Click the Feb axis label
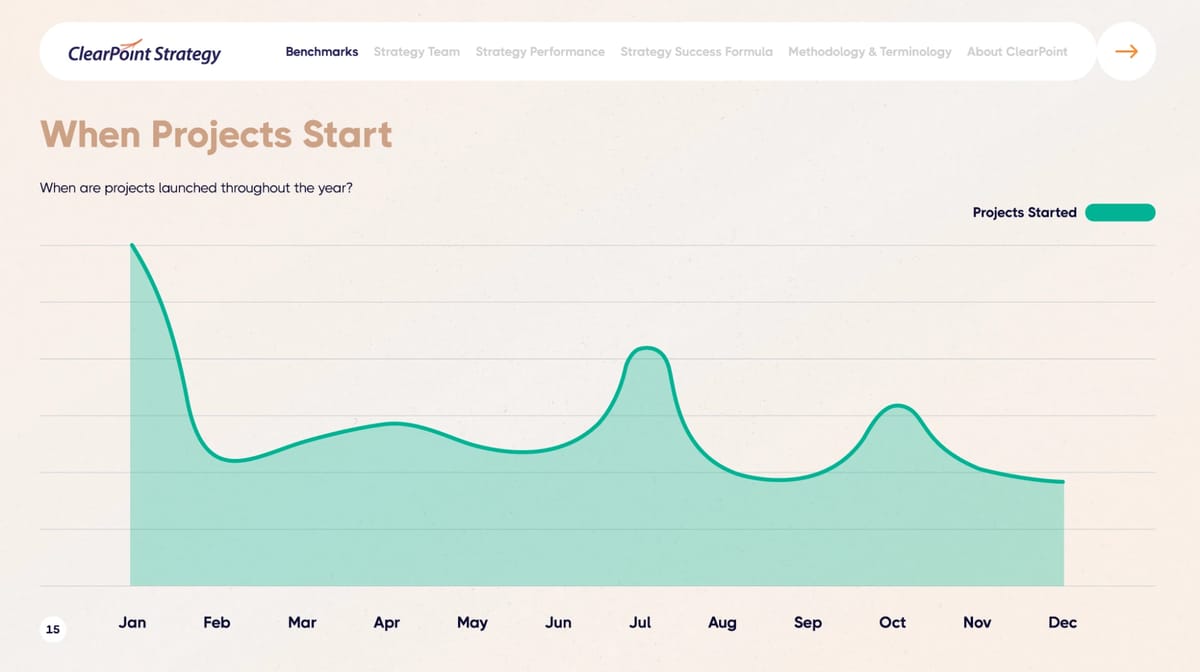Screen dimensions: 1200x672 (x=217, y=622)
